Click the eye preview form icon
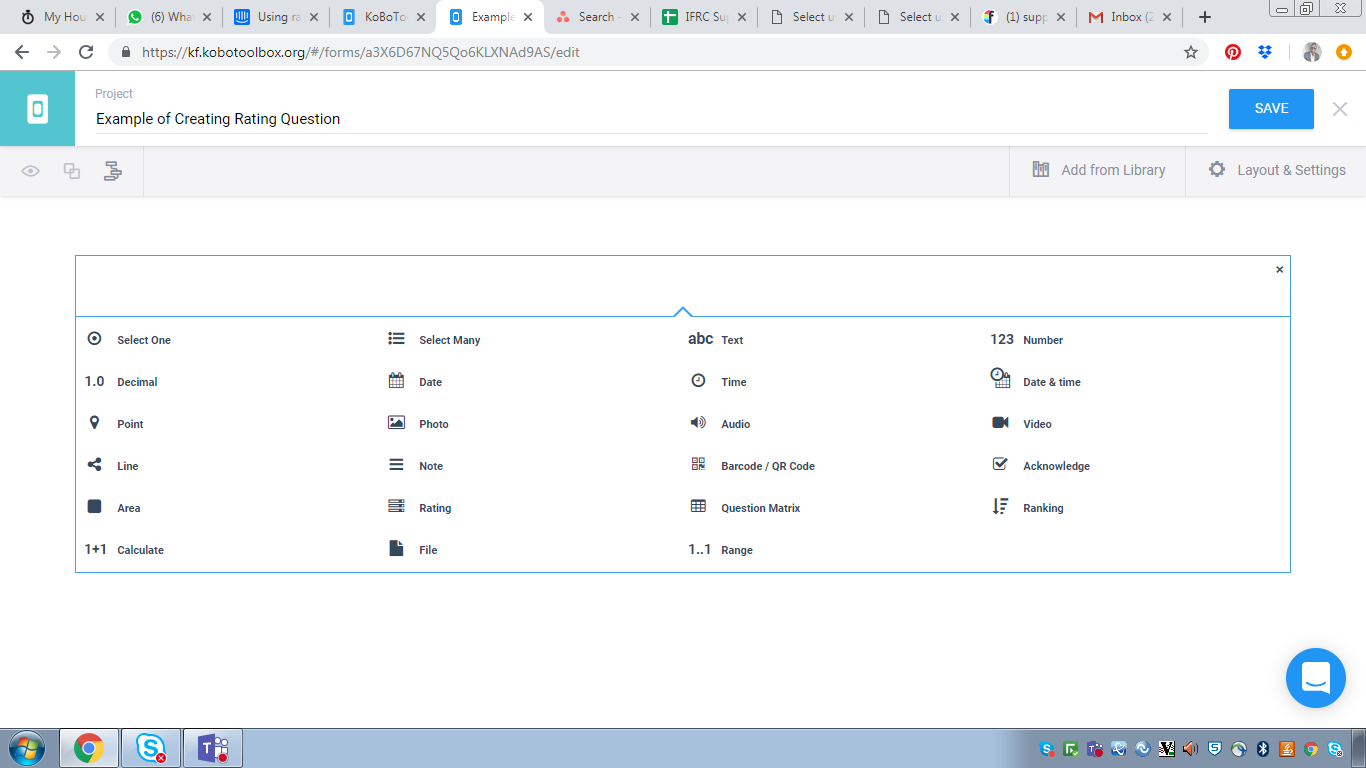Image resolution: width=1366 pixels, height=768 pixels. tap(31, 171)
